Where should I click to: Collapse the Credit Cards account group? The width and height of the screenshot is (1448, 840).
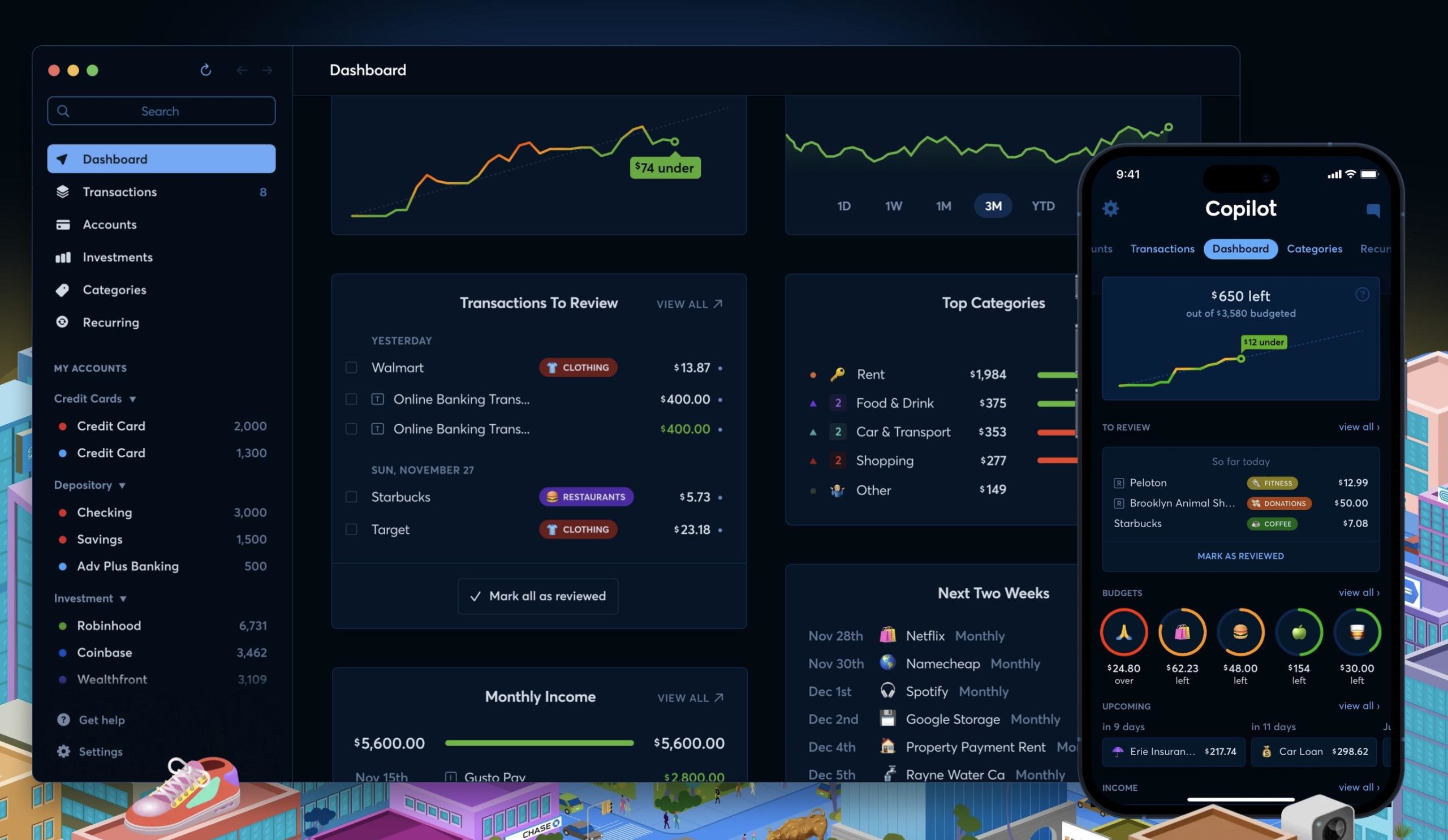click(133, 398)
